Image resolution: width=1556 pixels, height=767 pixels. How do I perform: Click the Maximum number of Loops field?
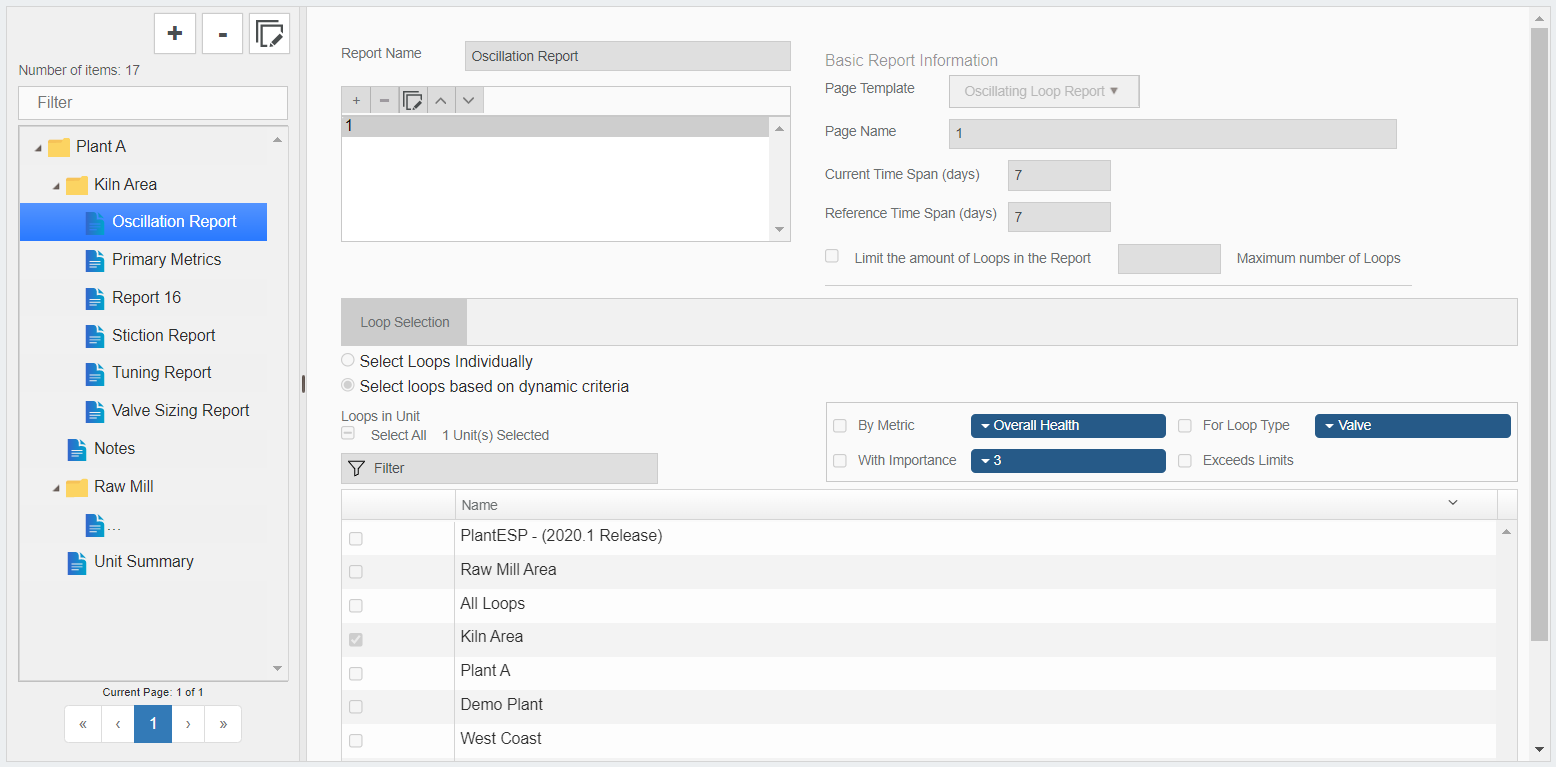coord(1169,259)
